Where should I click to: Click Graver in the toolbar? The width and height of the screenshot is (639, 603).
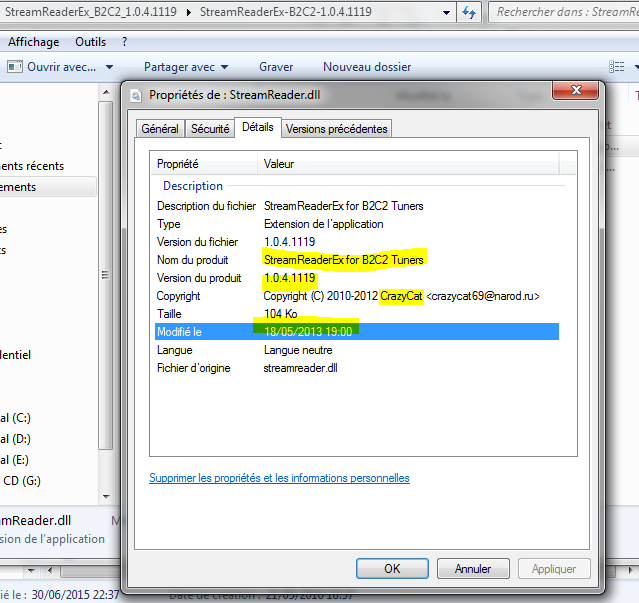tap(276, 67)
